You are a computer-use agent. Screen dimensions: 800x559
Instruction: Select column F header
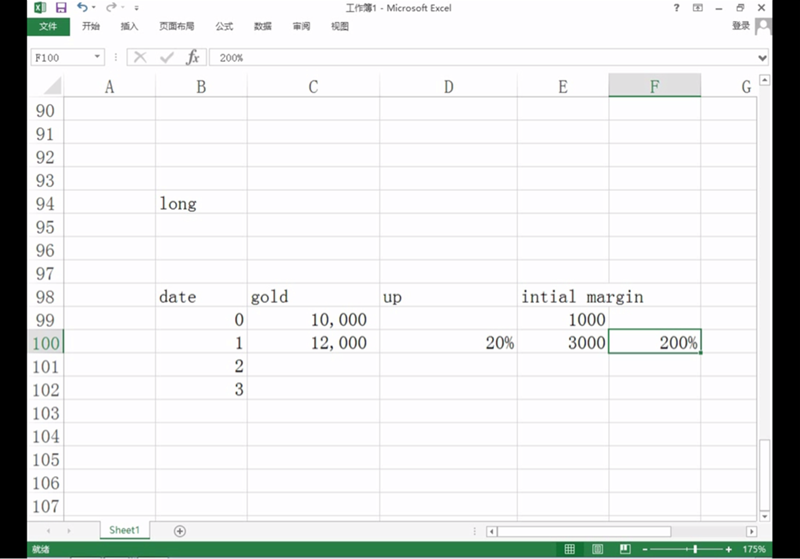click(655, 86)
